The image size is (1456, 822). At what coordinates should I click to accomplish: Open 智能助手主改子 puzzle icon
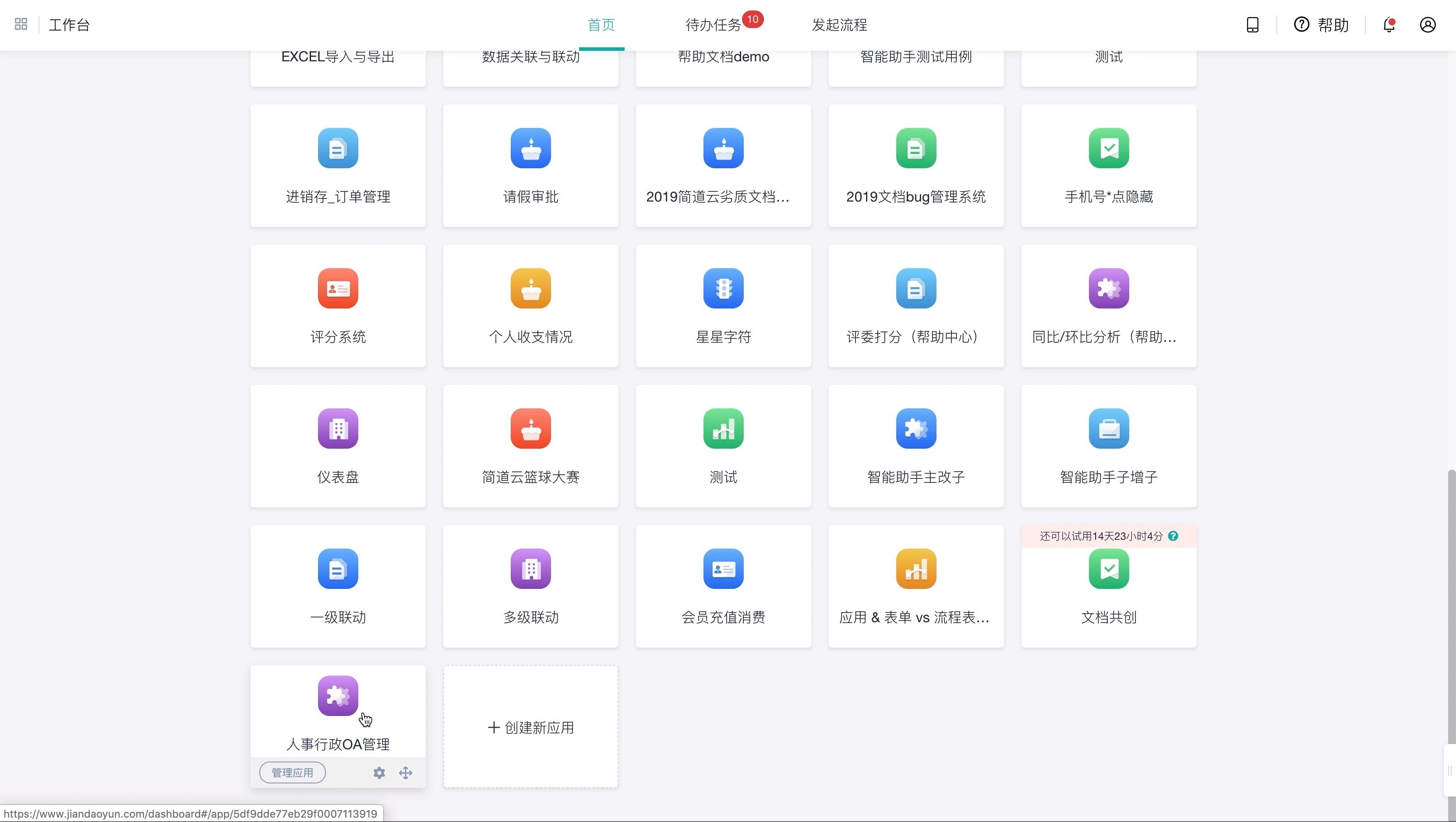(x=916, y=429)
